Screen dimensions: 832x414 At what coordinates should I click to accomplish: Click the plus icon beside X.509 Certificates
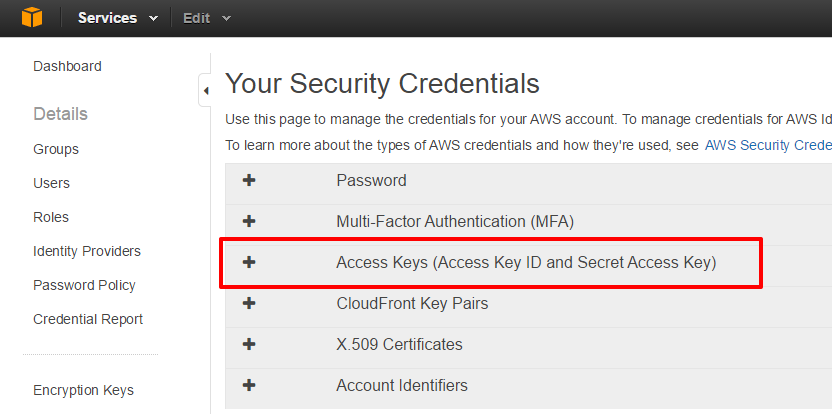pyautogui.click(x=249, y=344)
